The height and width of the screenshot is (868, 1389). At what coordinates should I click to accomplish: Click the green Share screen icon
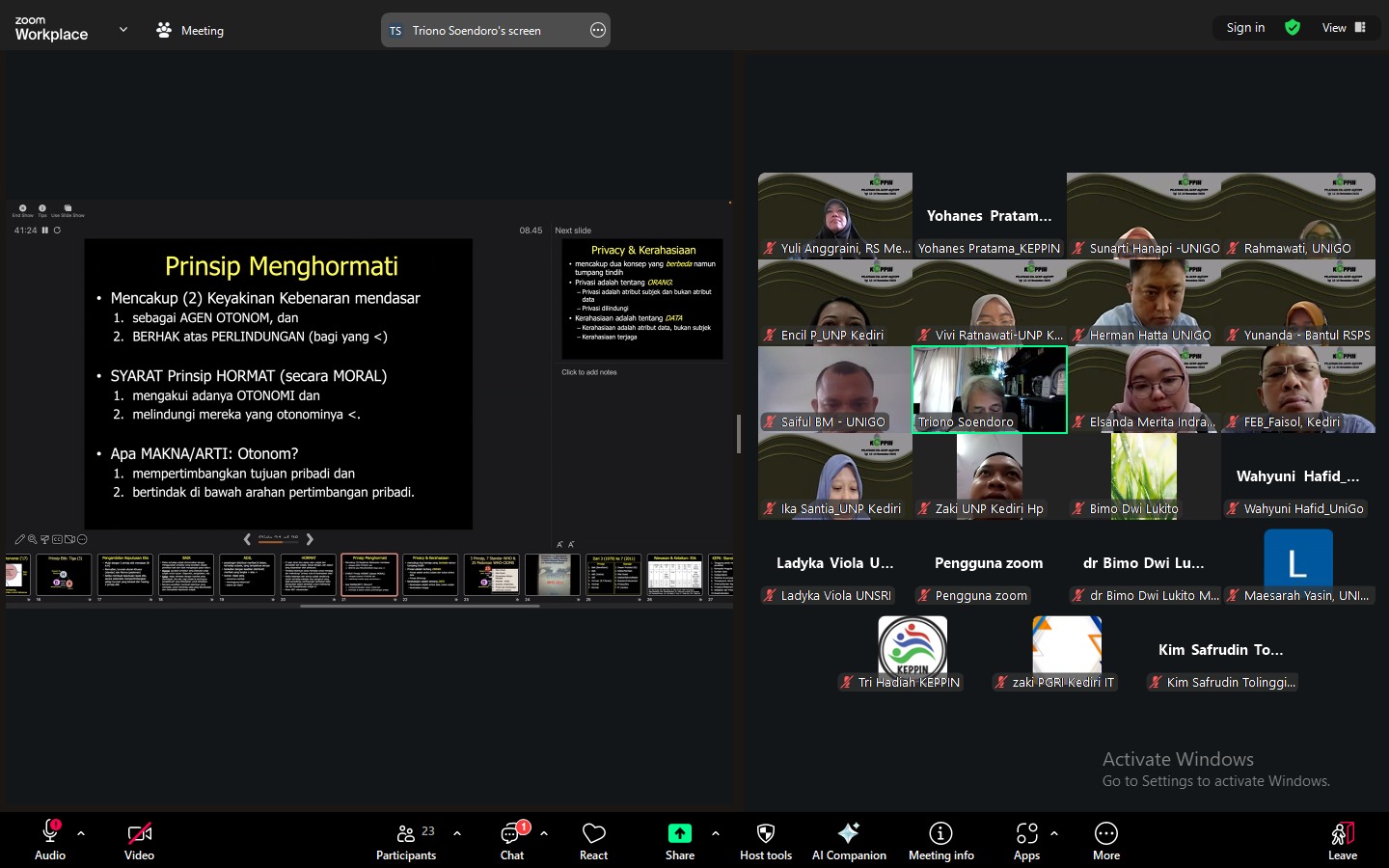pos(679,833)
